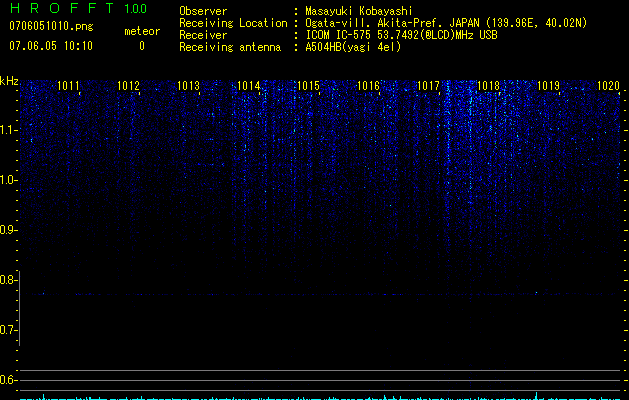The width and height of the screenshot is (629, 400).
Task: Select observer name Masayuki Kobayashi
Action: coord(359,11)
